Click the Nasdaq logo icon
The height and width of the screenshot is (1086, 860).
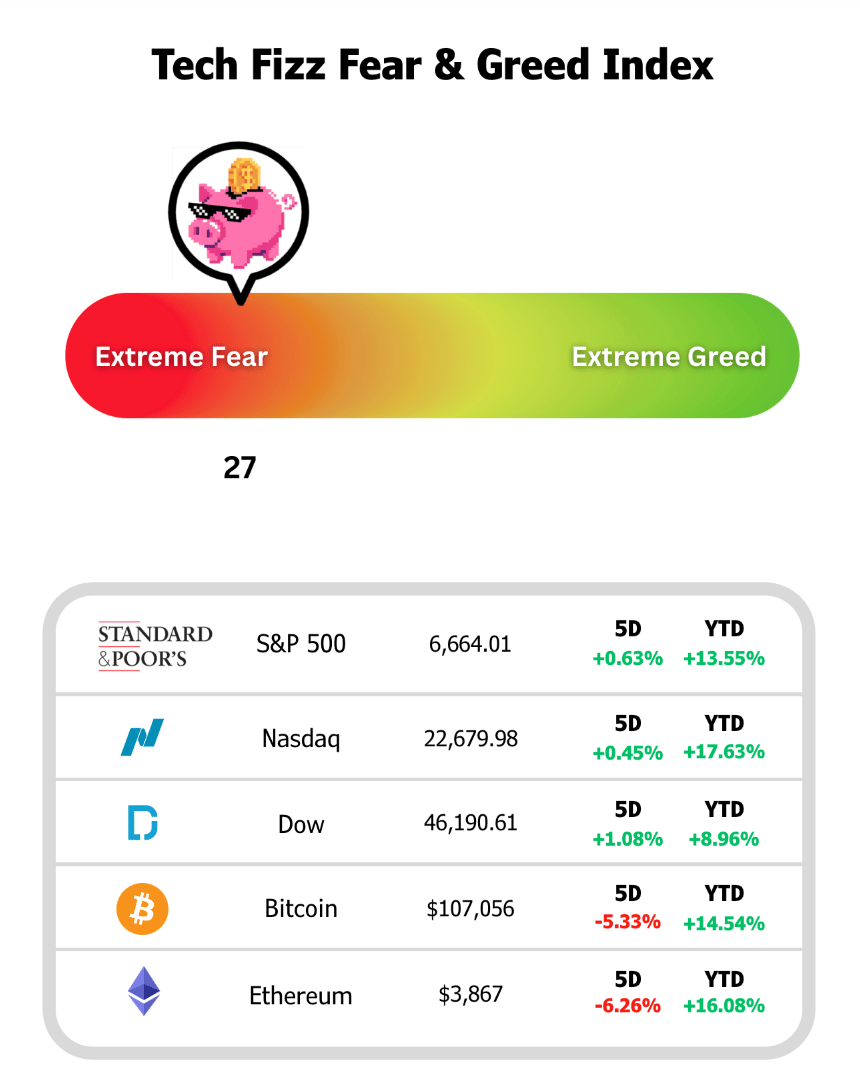142,738
